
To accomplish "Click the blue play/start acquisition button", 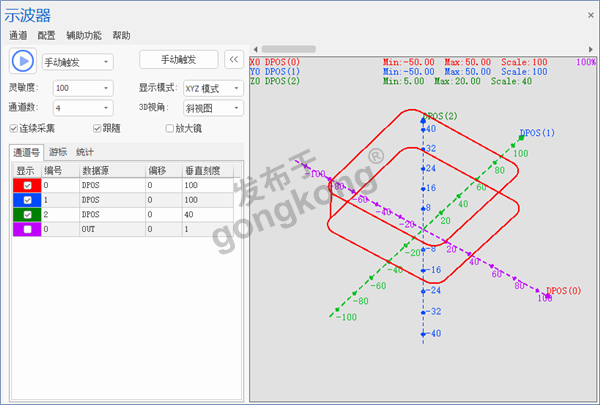I will coord(22,60).
